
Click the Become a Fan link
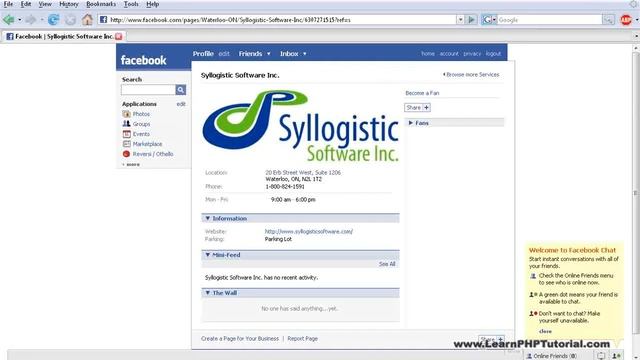422,93
